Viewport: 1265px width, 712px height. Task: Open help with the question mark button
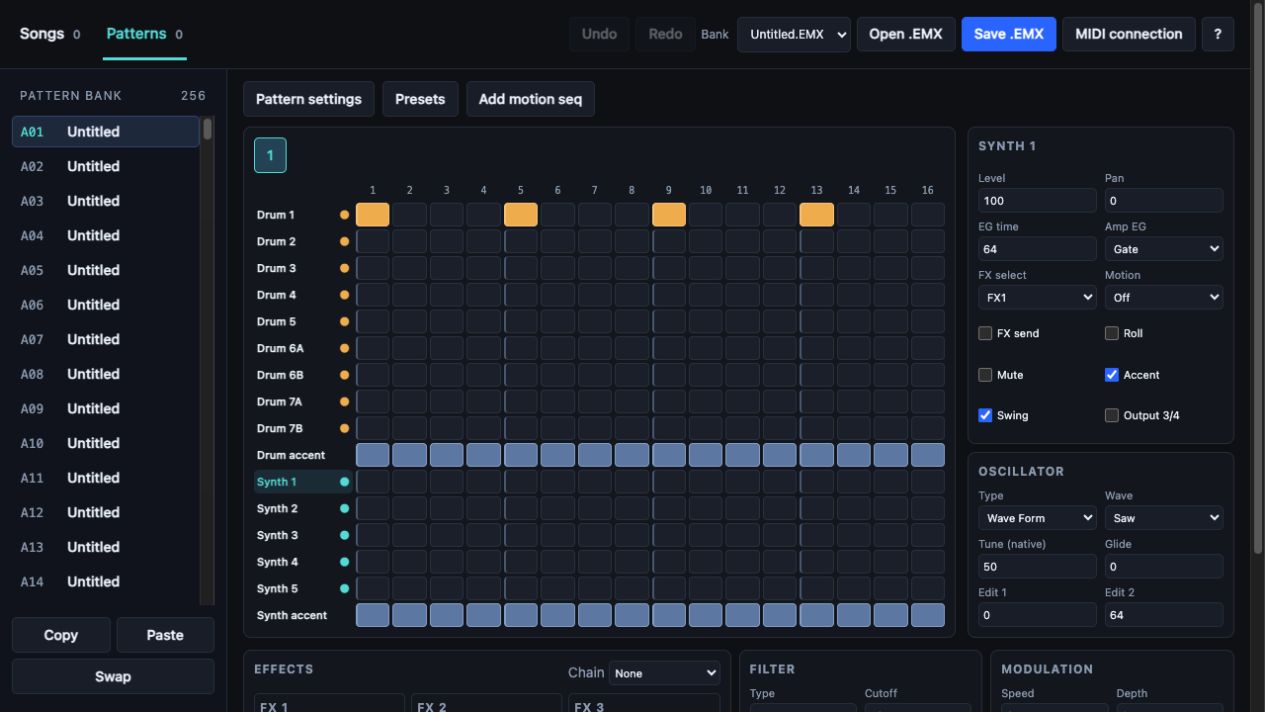[1217, 34]
